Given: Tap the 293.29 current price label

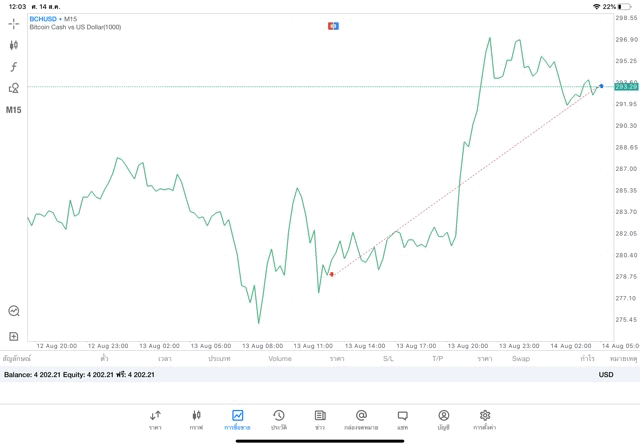Looking at the screenshot, I should pos(625,87).
